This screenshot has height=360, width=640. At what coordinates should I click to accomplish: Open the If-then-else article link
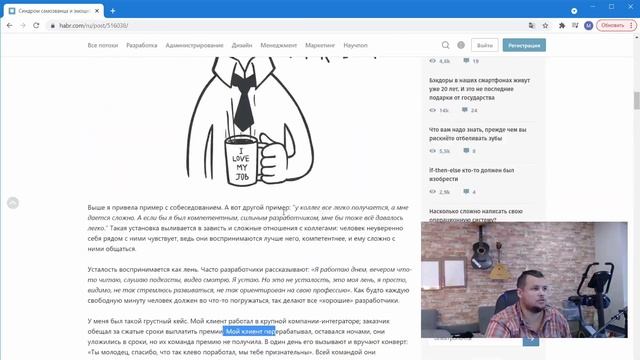point(471,174)
